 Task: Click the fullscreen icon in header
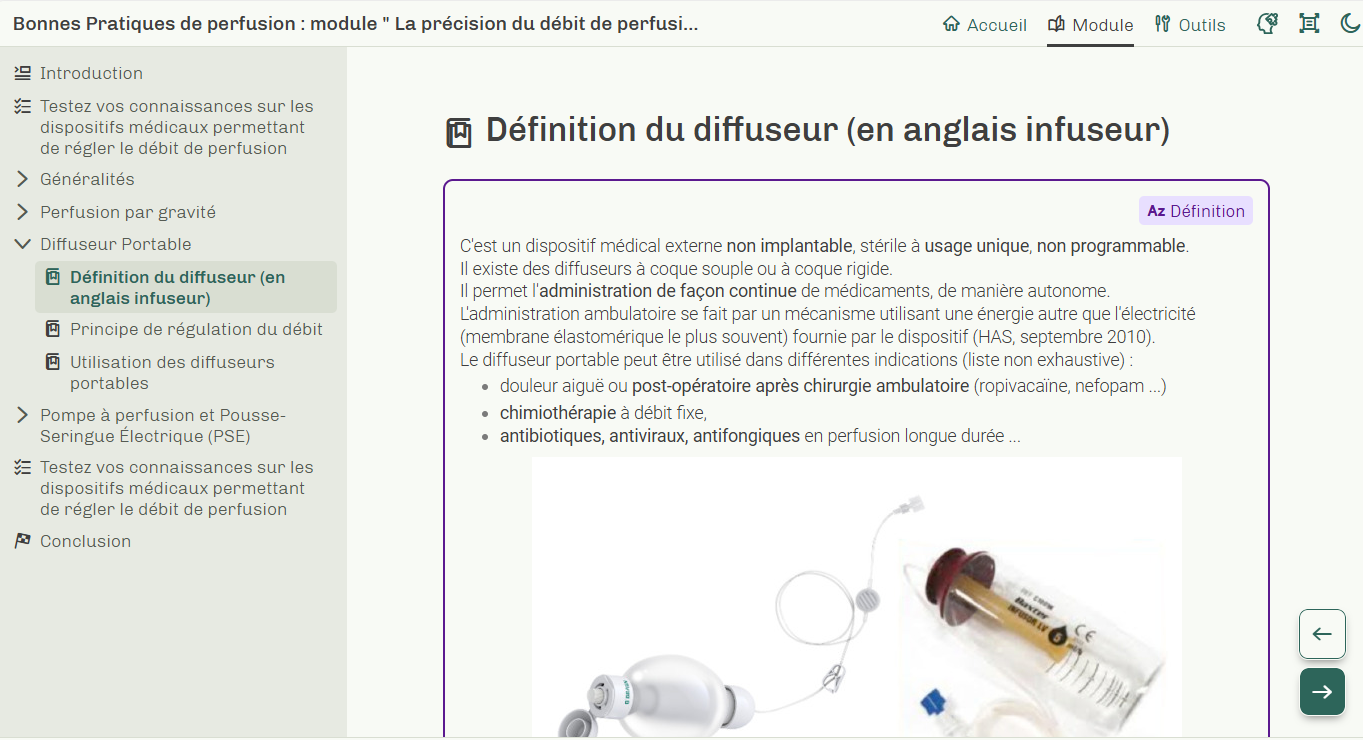point(1308,24)
